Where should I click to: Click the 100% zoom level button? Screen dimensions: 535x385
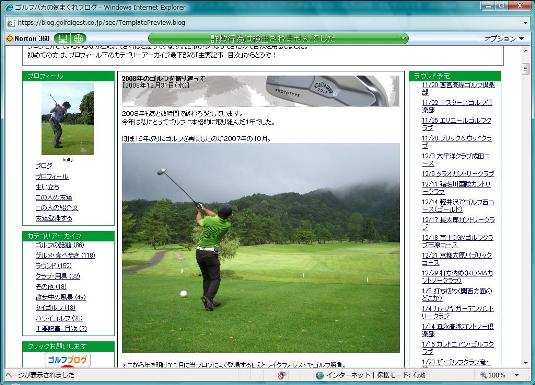pos(493,375)
